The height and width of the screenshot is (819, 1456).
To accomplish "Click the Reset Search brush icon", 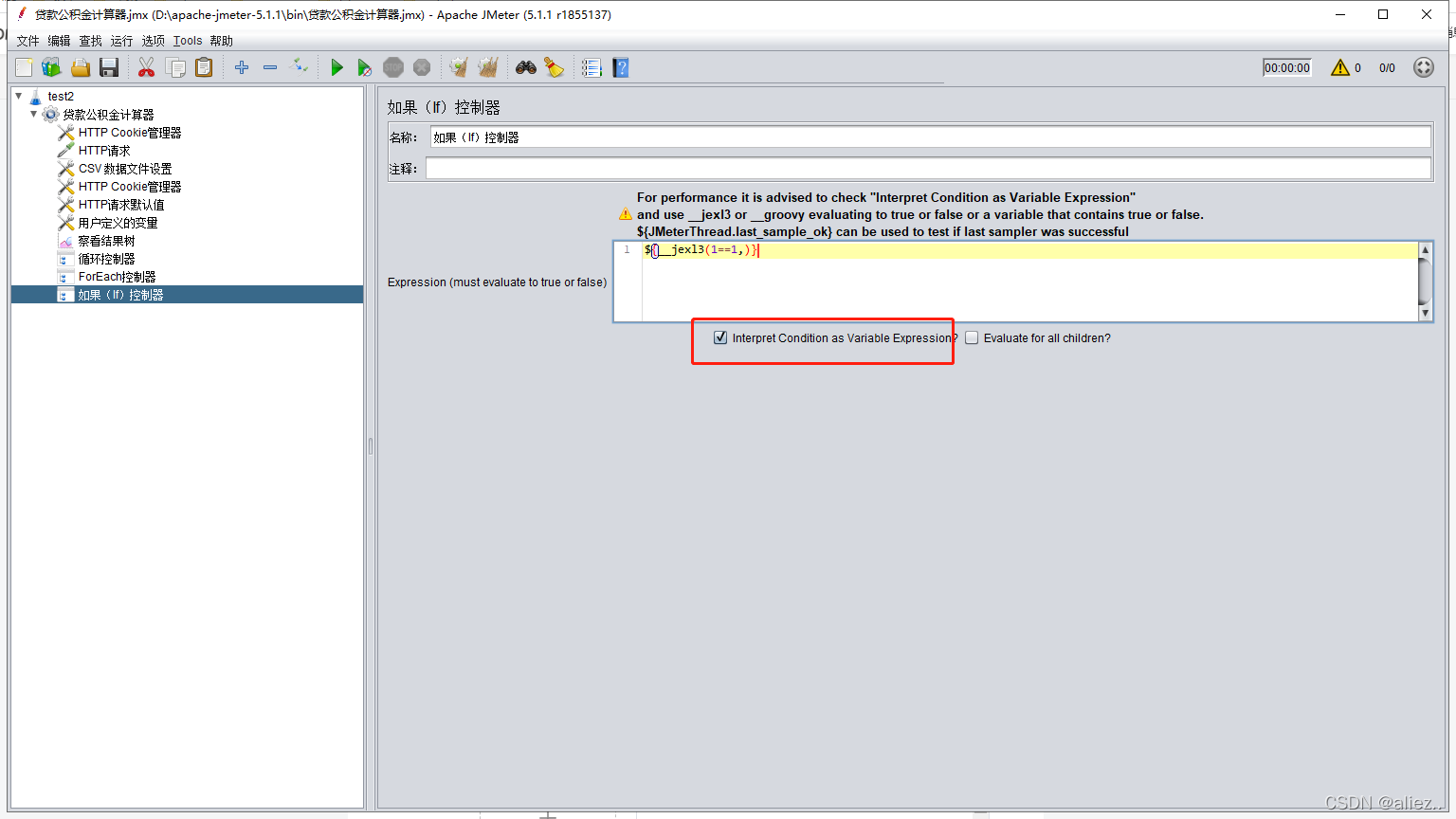I will (x=555, y=67).
